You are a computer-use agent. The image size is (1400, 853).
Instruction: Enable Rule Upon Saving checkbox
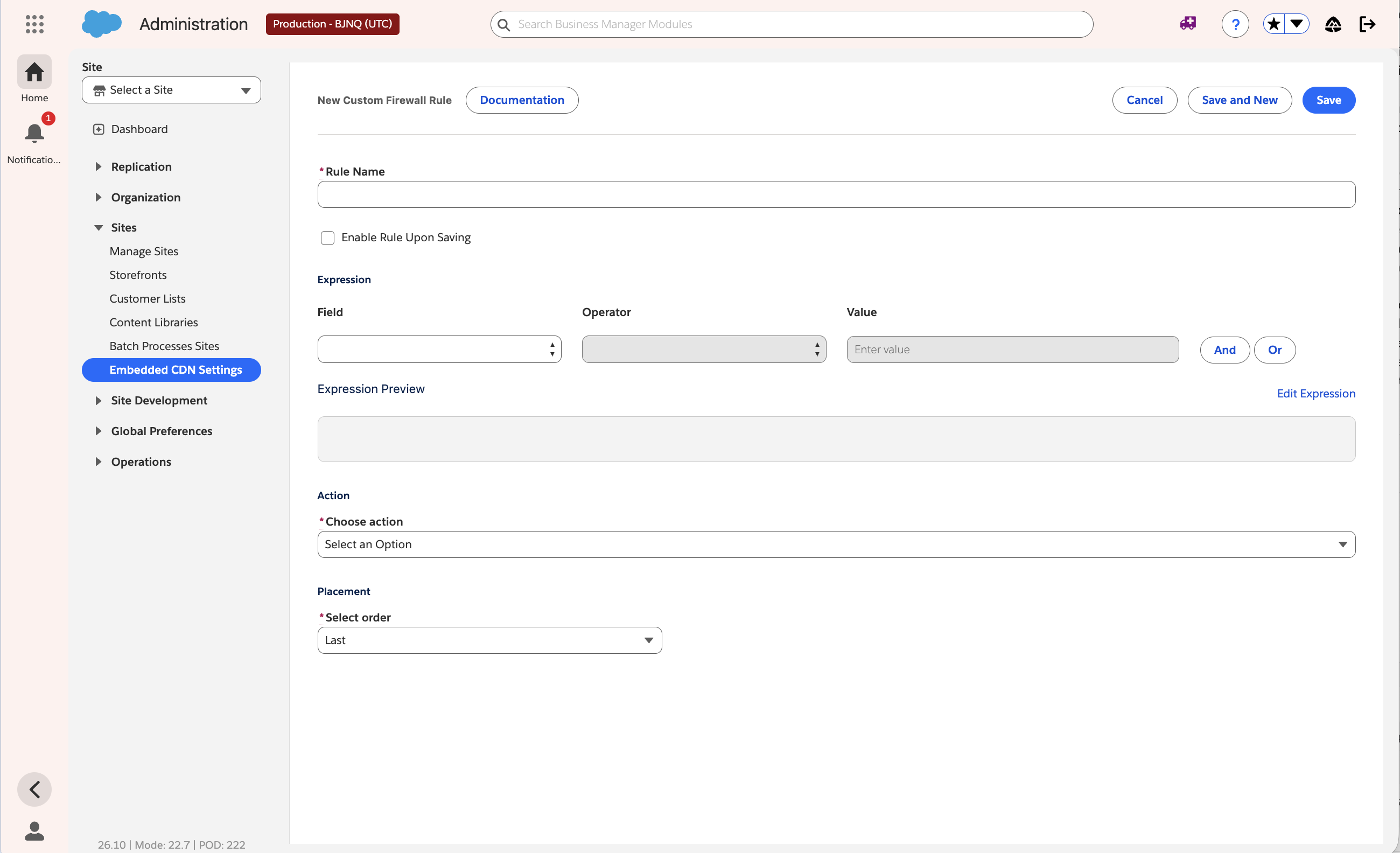(327, 237)
